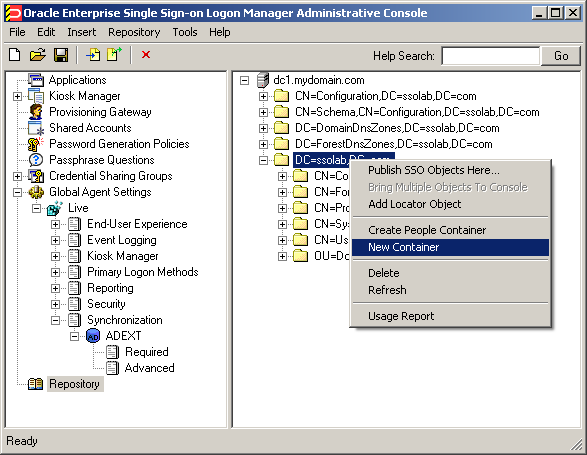Click the Required page icon

(112, 352)
